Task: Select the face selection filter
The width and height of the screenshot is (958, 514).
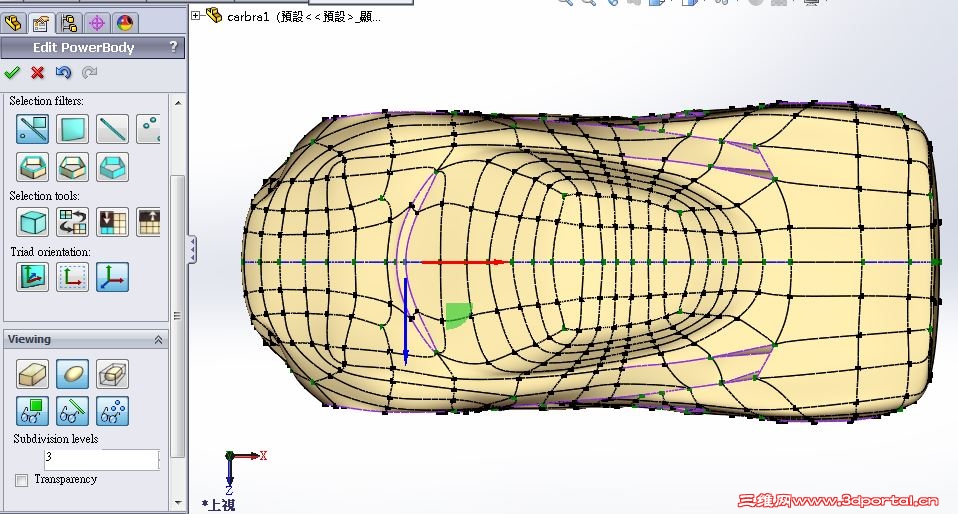Action: click(x=72, y=129)
